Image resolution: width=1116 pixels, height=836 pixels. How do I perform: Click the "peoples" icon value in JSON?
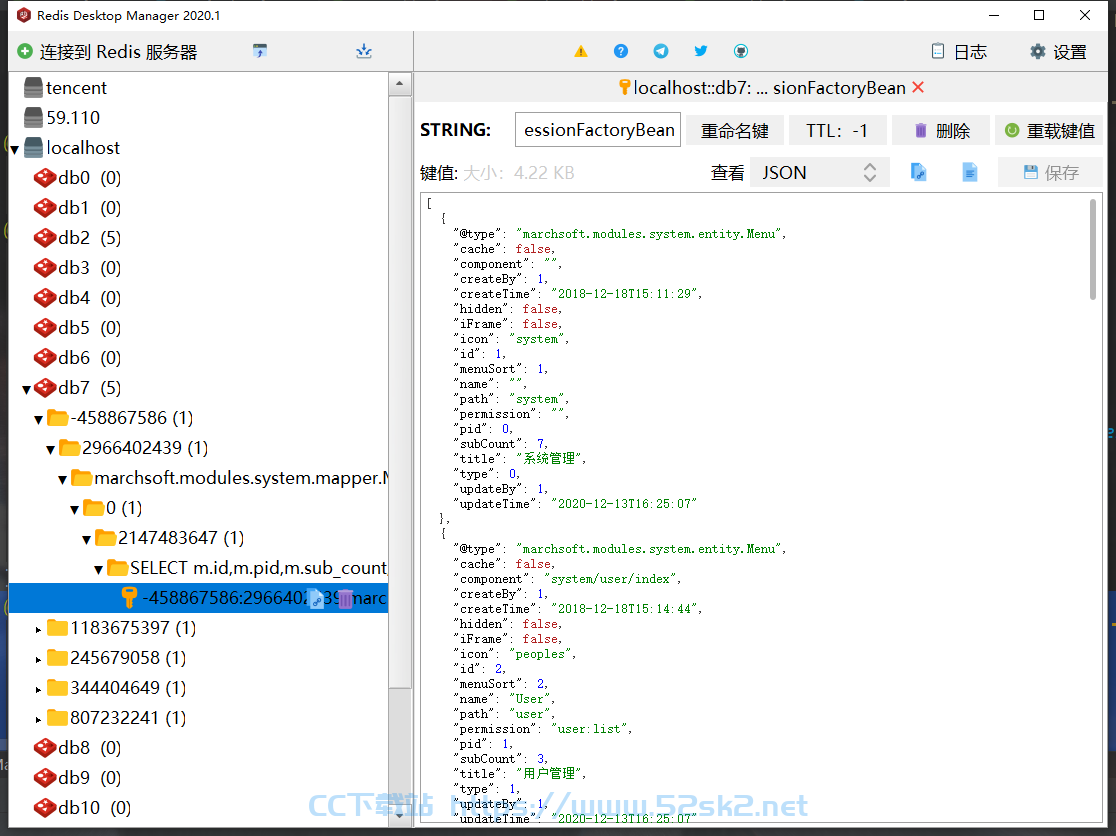539,655
